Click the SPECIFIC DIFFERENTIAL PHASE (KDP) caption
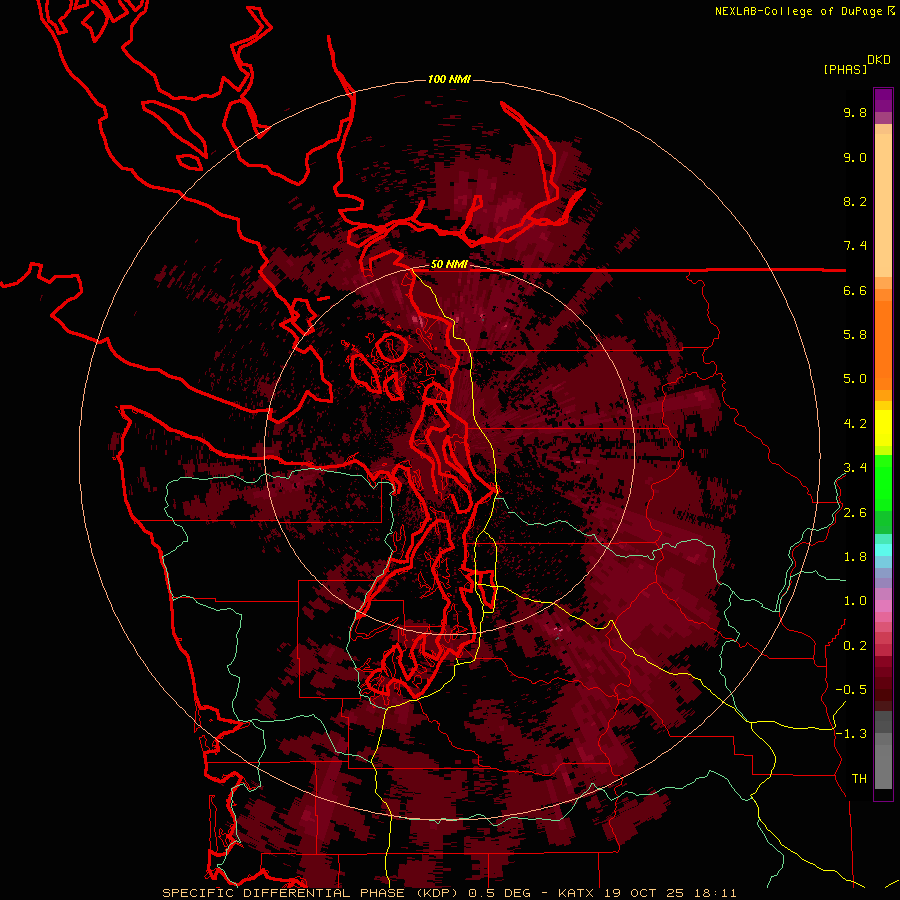 tap(310, 893)
